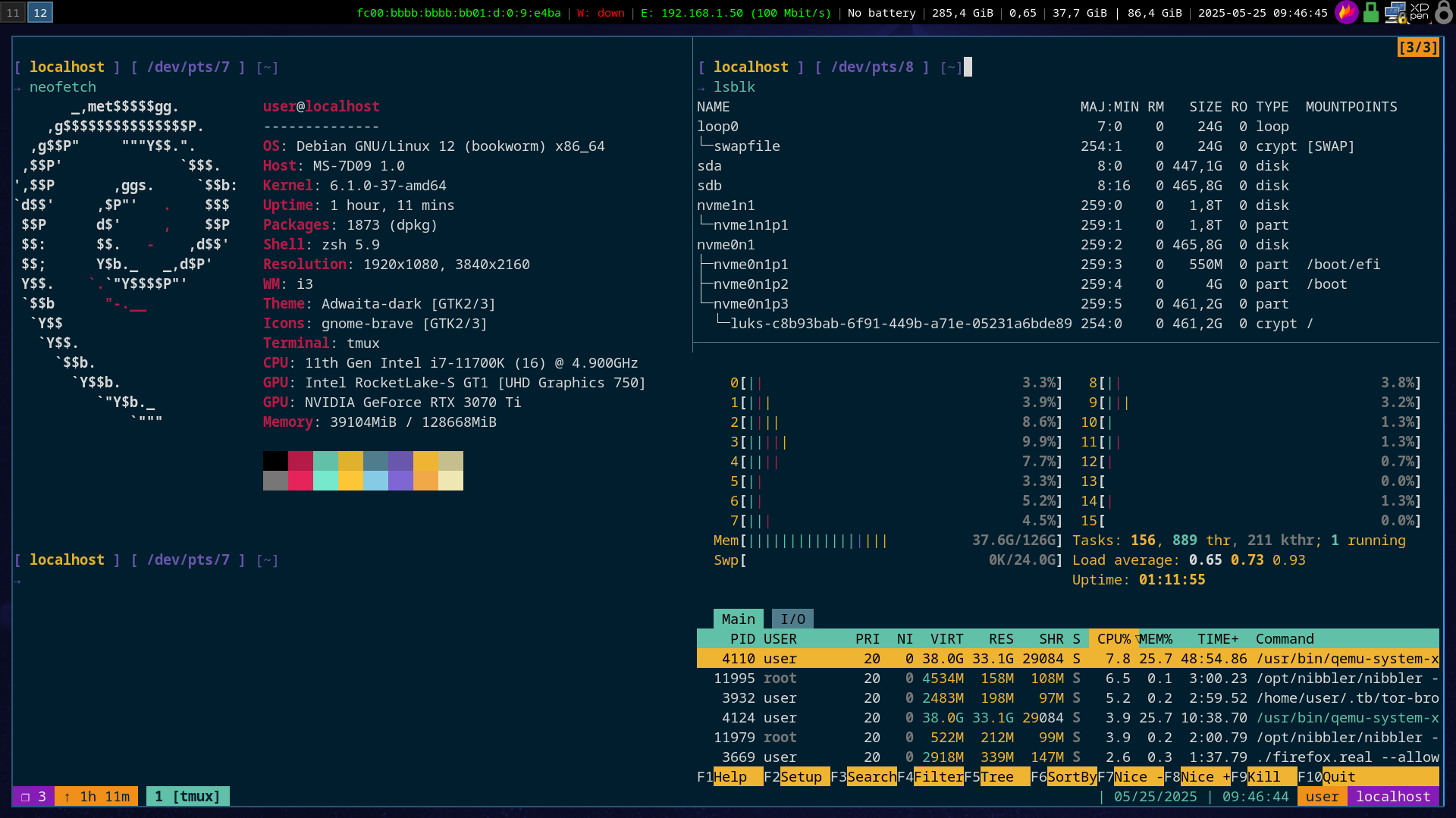Click the green padlock tray icon
This screenshot has height=818, width=1456.
pos(1371,12)
